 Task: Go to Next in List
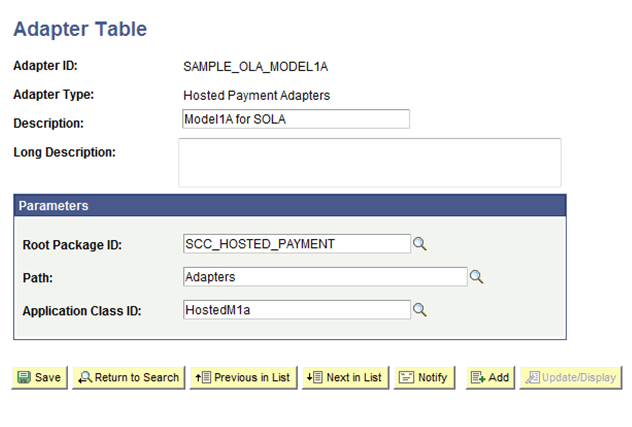[x=345, y=378]
